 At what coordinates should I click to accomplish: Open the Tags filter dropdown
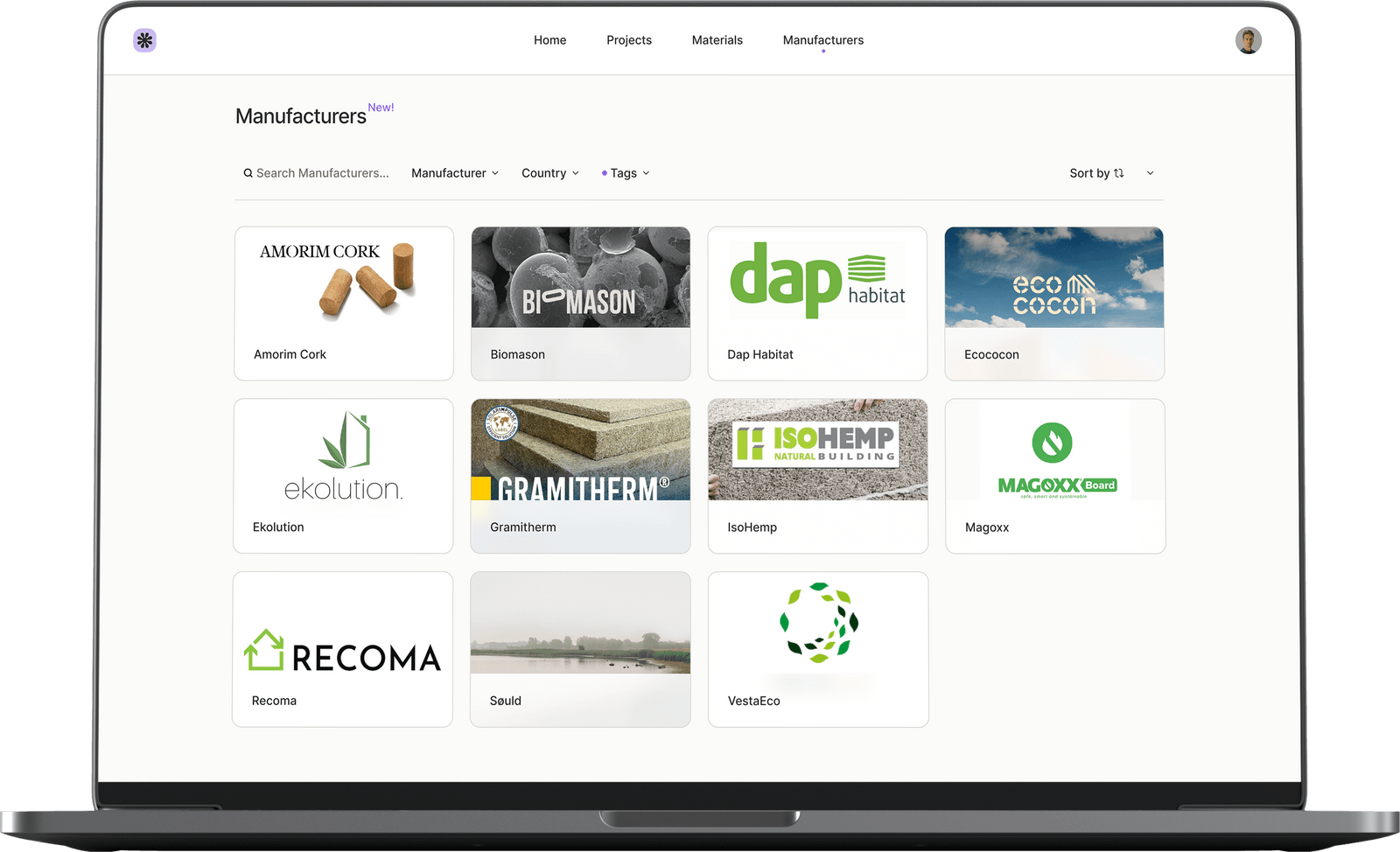point(626,172)
